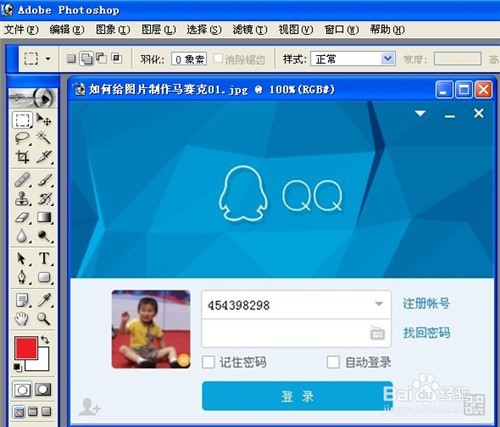This screenshot has width=500, height=427.
Task: Switch to Full Screen mode
Action: (x=46, y=412)
